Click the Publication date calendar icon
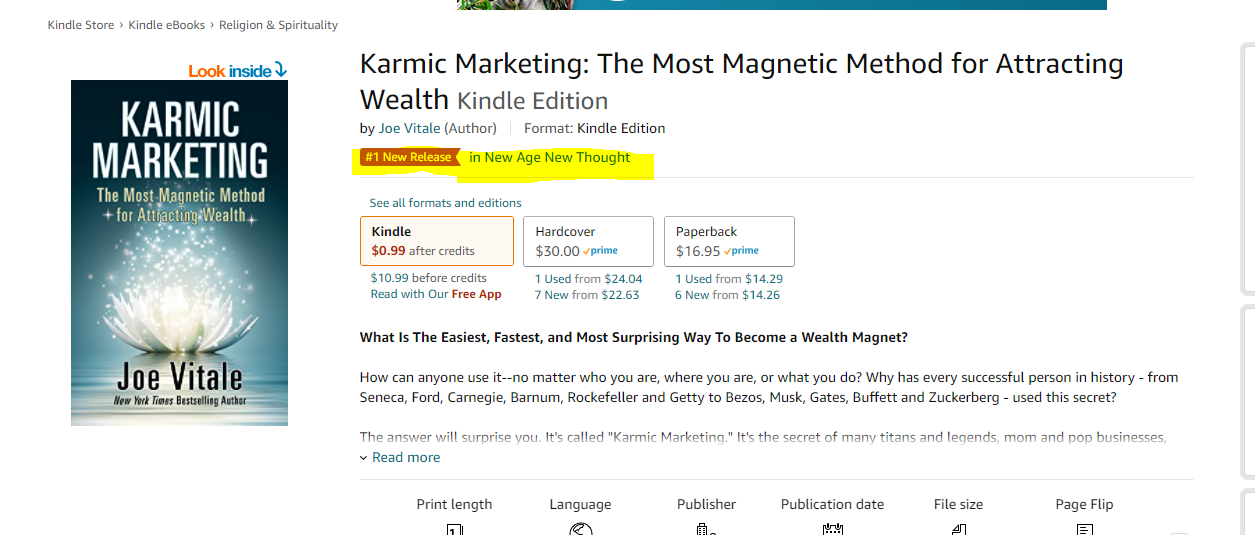Screen dimensions: 1255x535 point(832,529)
